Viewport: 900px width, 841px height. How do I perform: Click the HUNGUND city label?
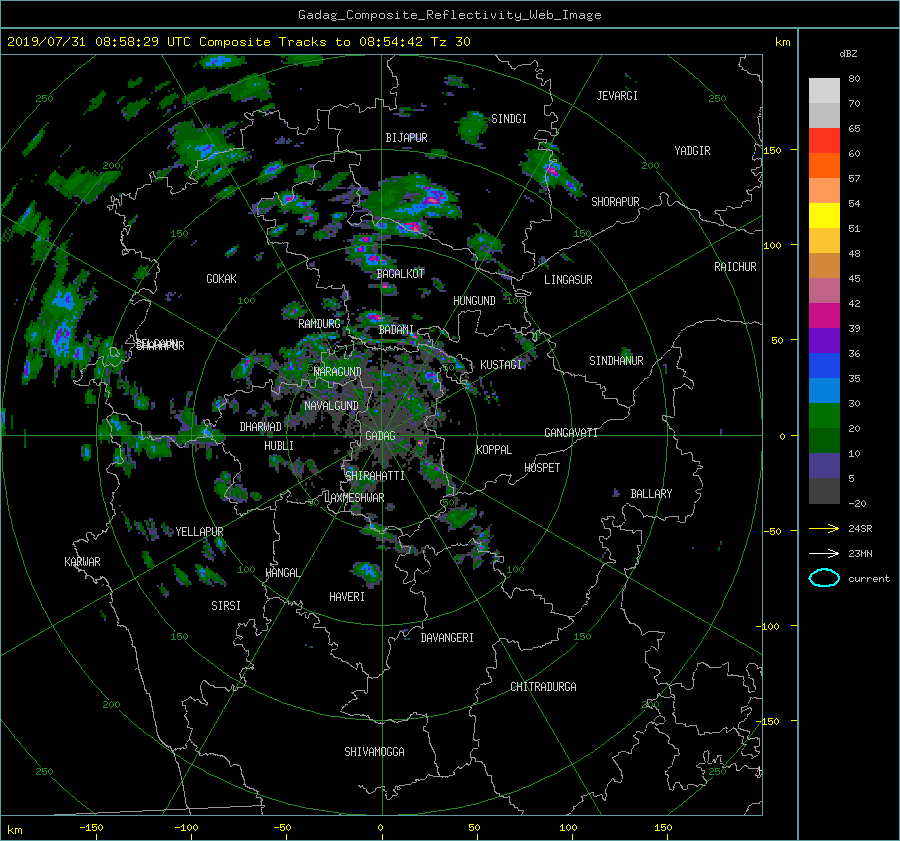pyautogui.click(x=474, y=301)
